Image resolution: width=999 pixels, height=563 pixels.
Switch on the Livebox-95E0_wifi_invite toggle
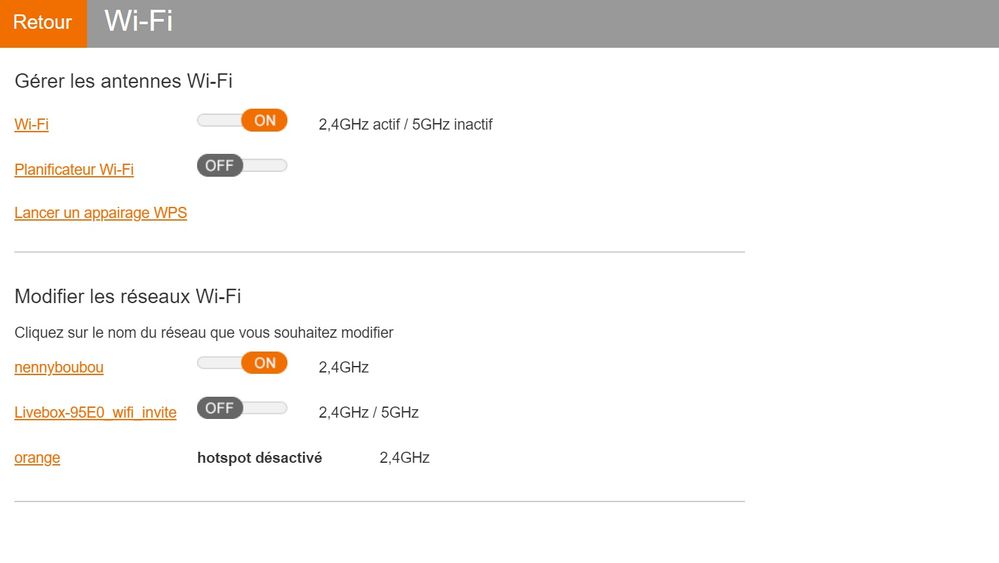click(x=242, y=408)
